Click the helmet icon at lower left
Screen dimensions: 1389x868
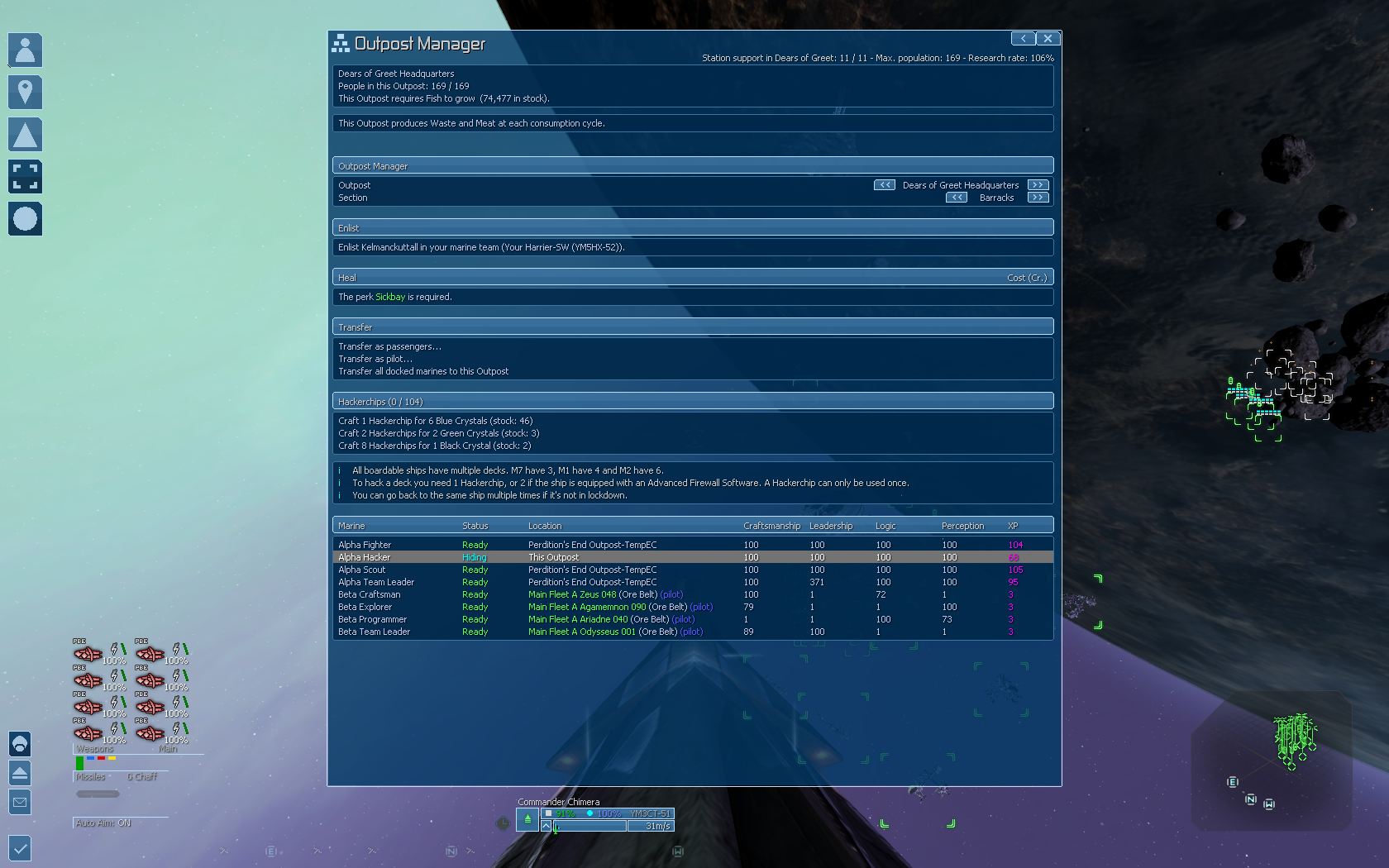pyautogui.click(x=20, y=744)
